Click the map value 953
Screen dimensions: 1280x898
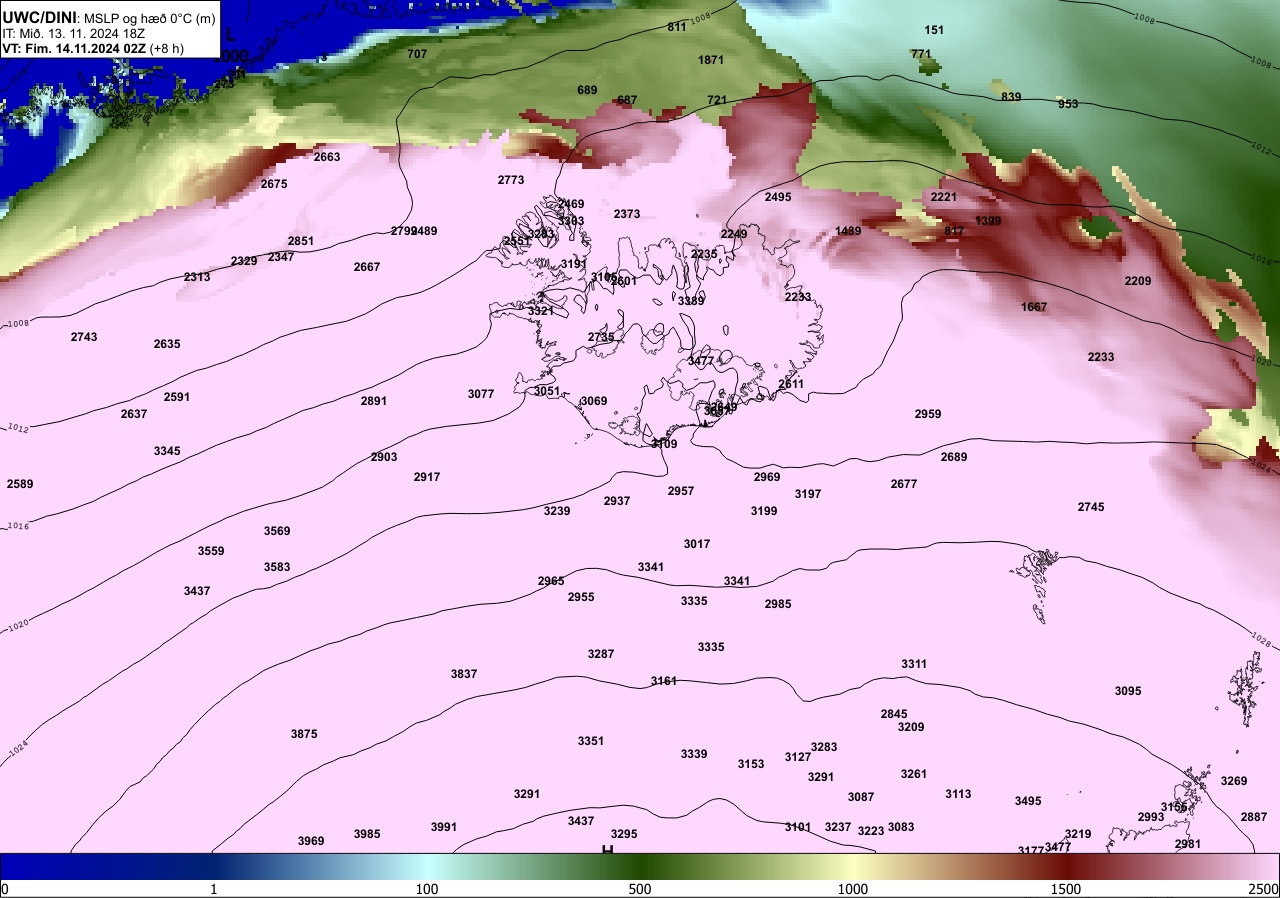(1068, 104)
